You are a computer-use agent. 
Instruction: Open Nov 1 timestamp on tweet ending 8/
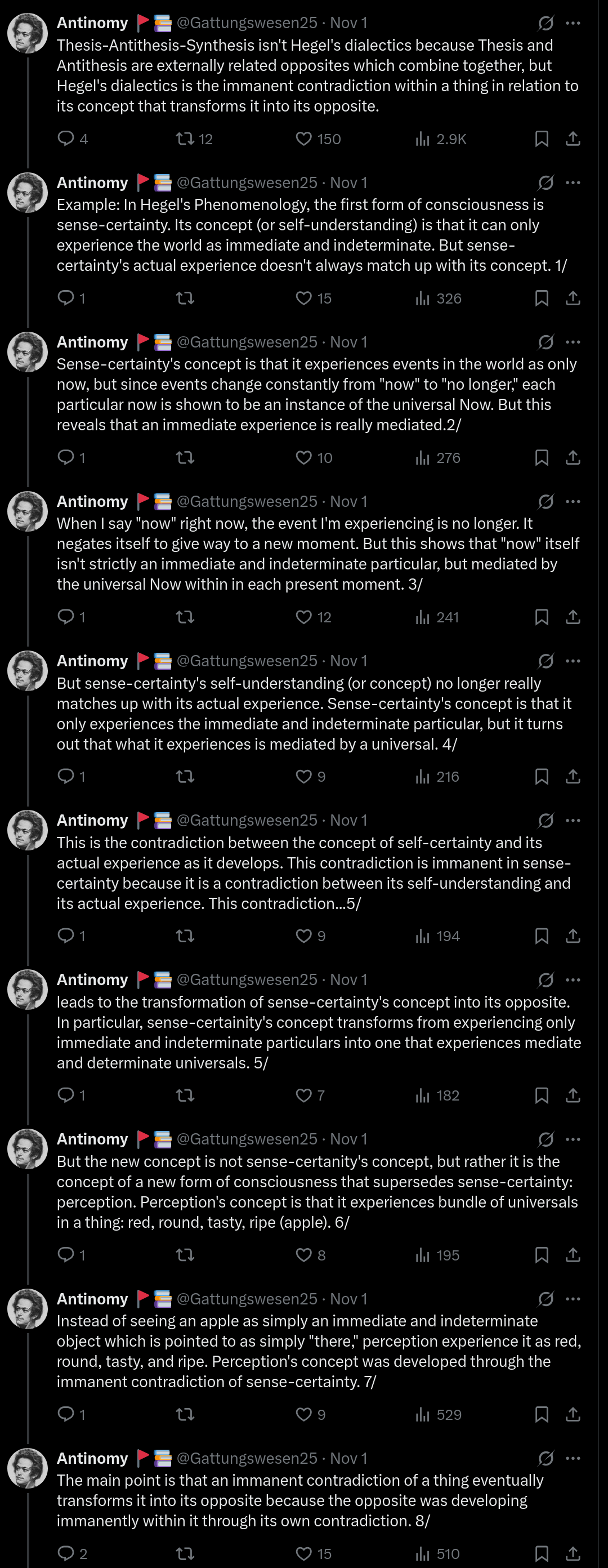tap(348, 1458)
